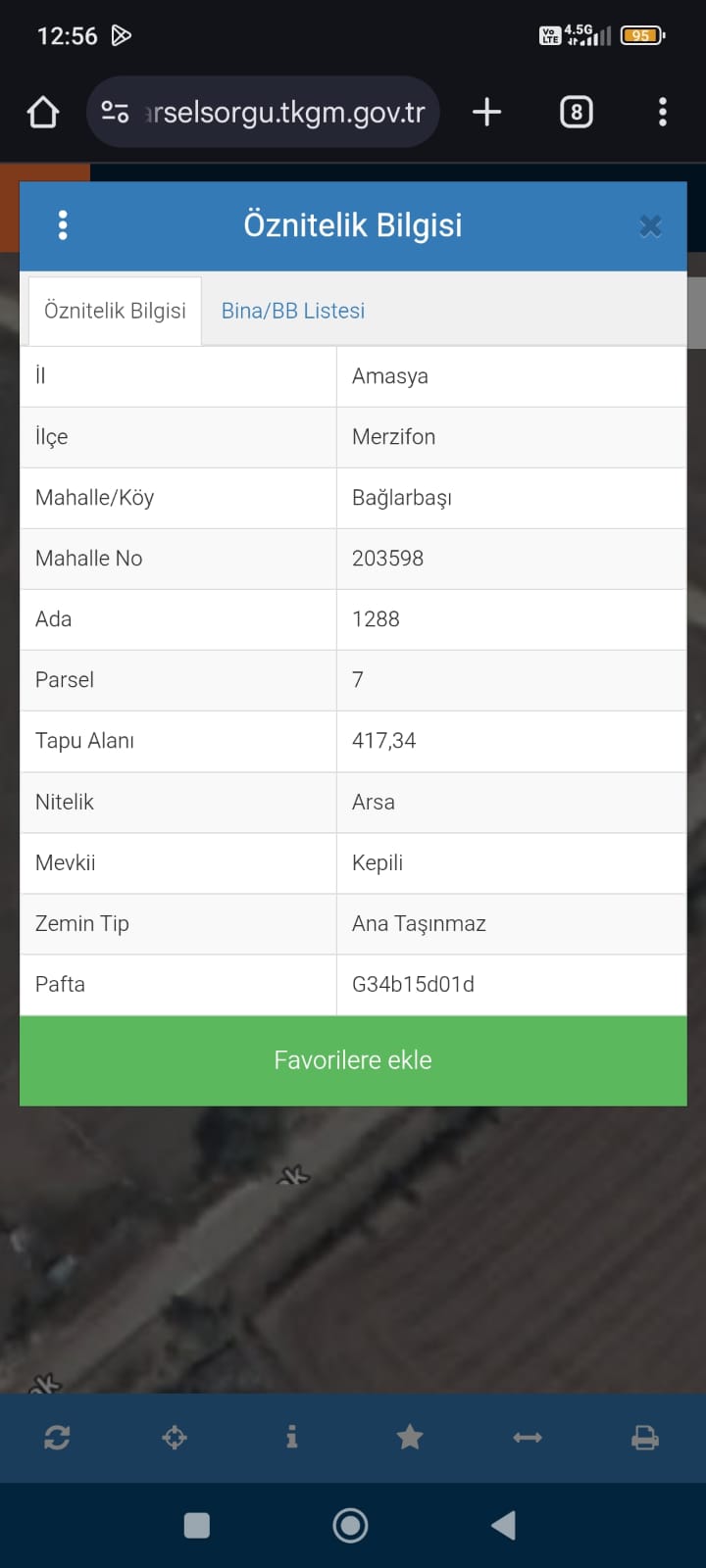This screenshot has width=706, height=1568.
Task: Open a new browser tab
Action: 486,113
